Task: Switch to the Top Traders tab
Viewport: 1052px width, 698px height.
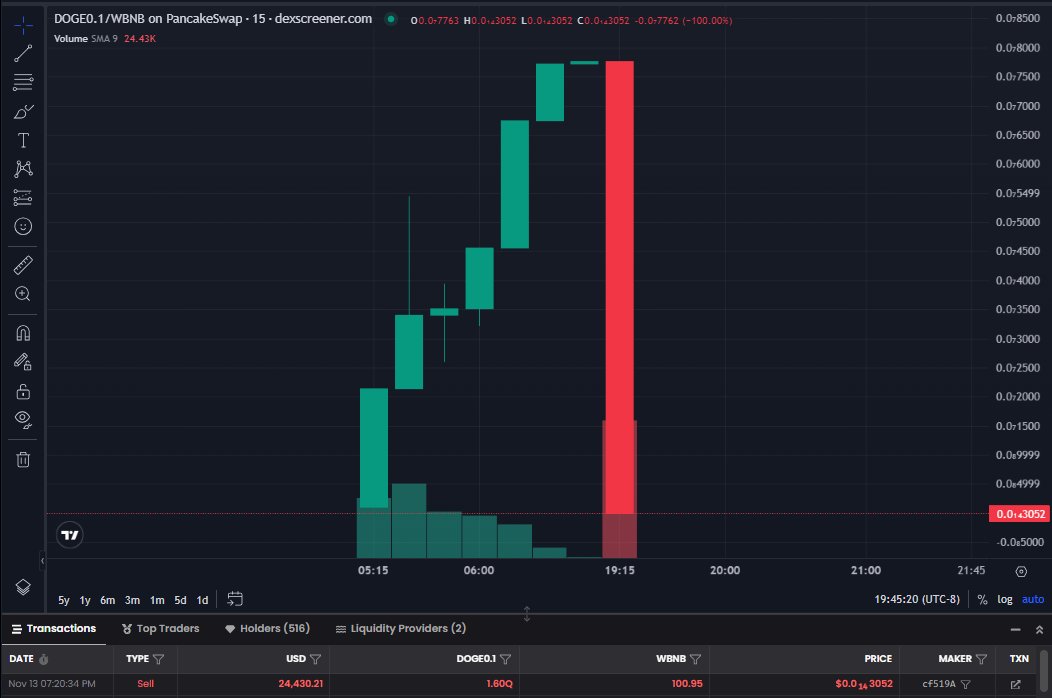Action: pos(161,628)
